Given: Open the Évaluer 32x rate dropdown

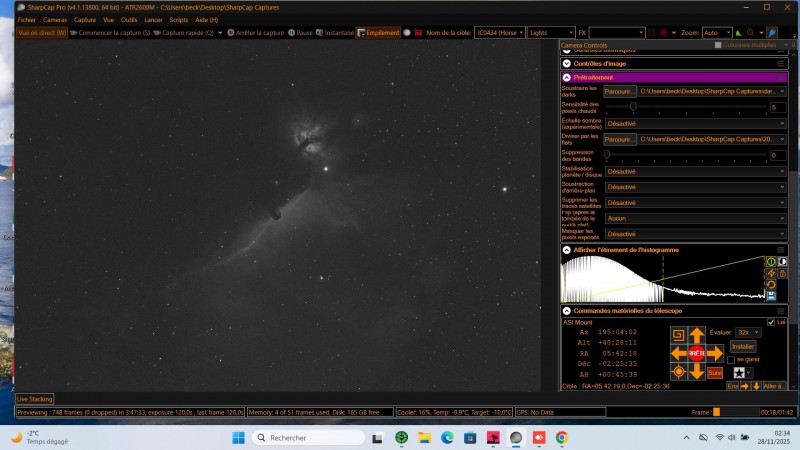Looking at the screenshot, I should [x=747, y=332].
